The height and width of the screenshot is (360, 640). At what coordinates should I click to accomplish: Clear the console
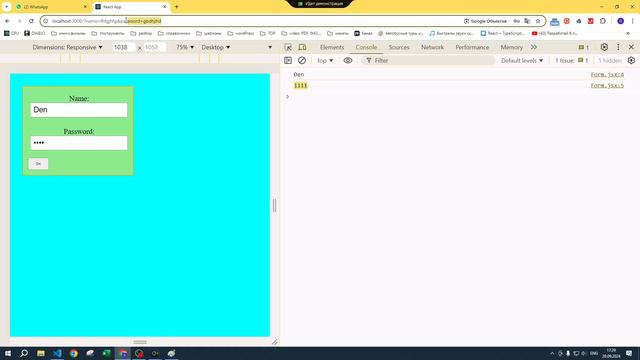click(x=302, y=60)
